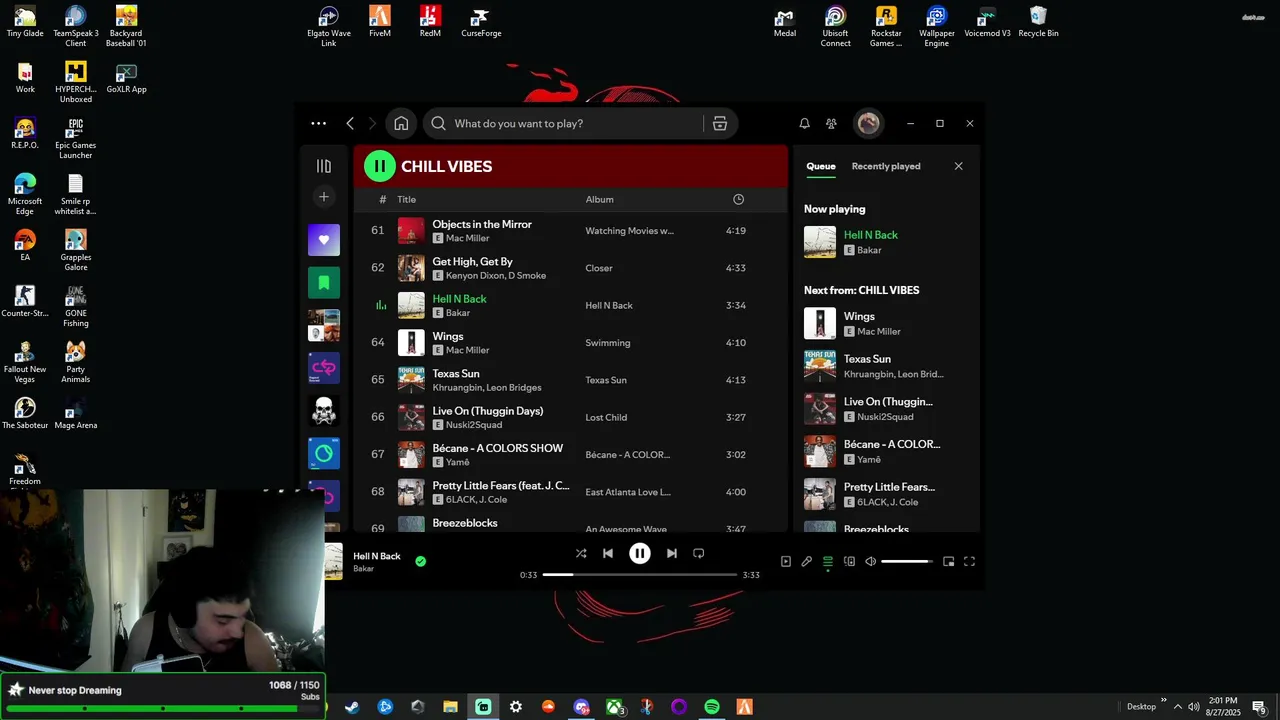Open the Connect to a device icon
Image resolution: width=1280 pixels, height=720 pixels.
tap(850, 561)
